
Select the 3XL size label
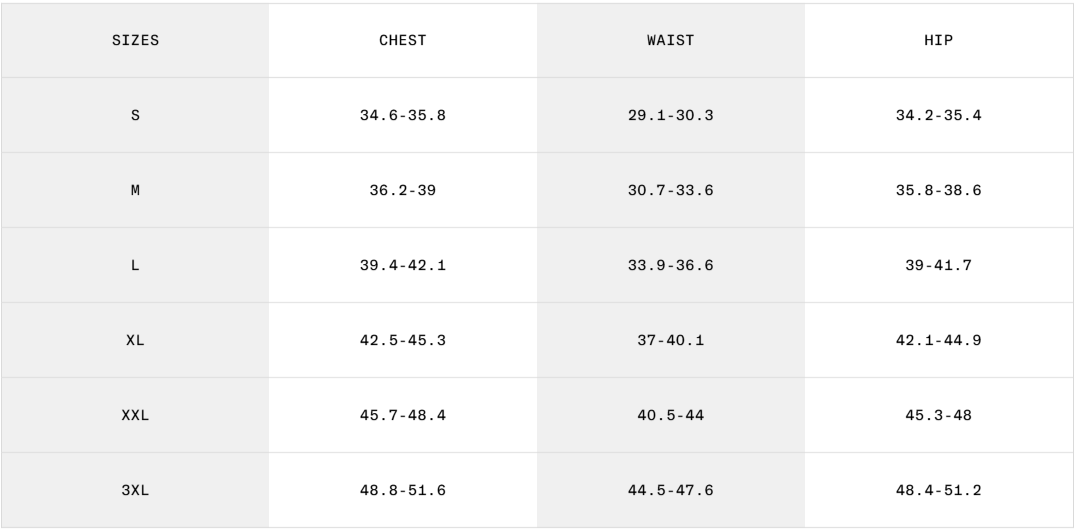pos(135,491)
